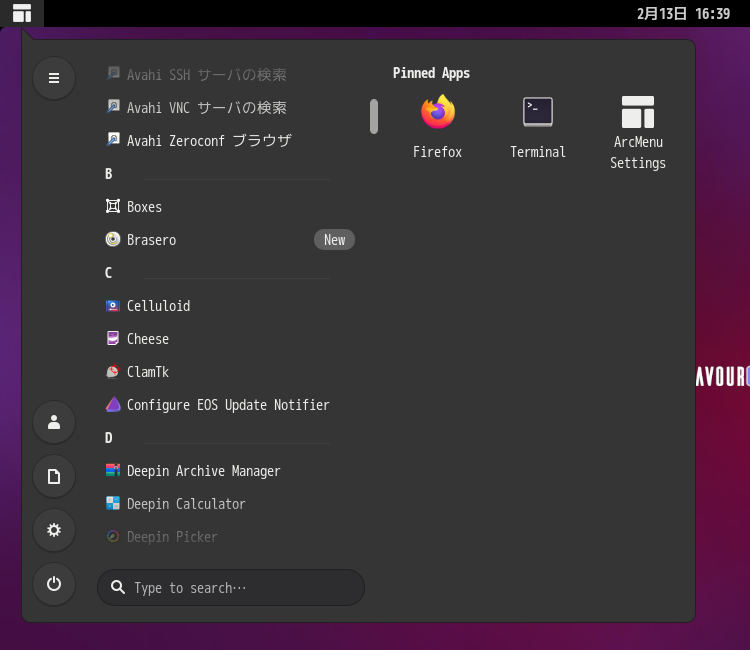This screenshot has height=650, width=750.
Task: Open the user account round button
Action: 54,422
